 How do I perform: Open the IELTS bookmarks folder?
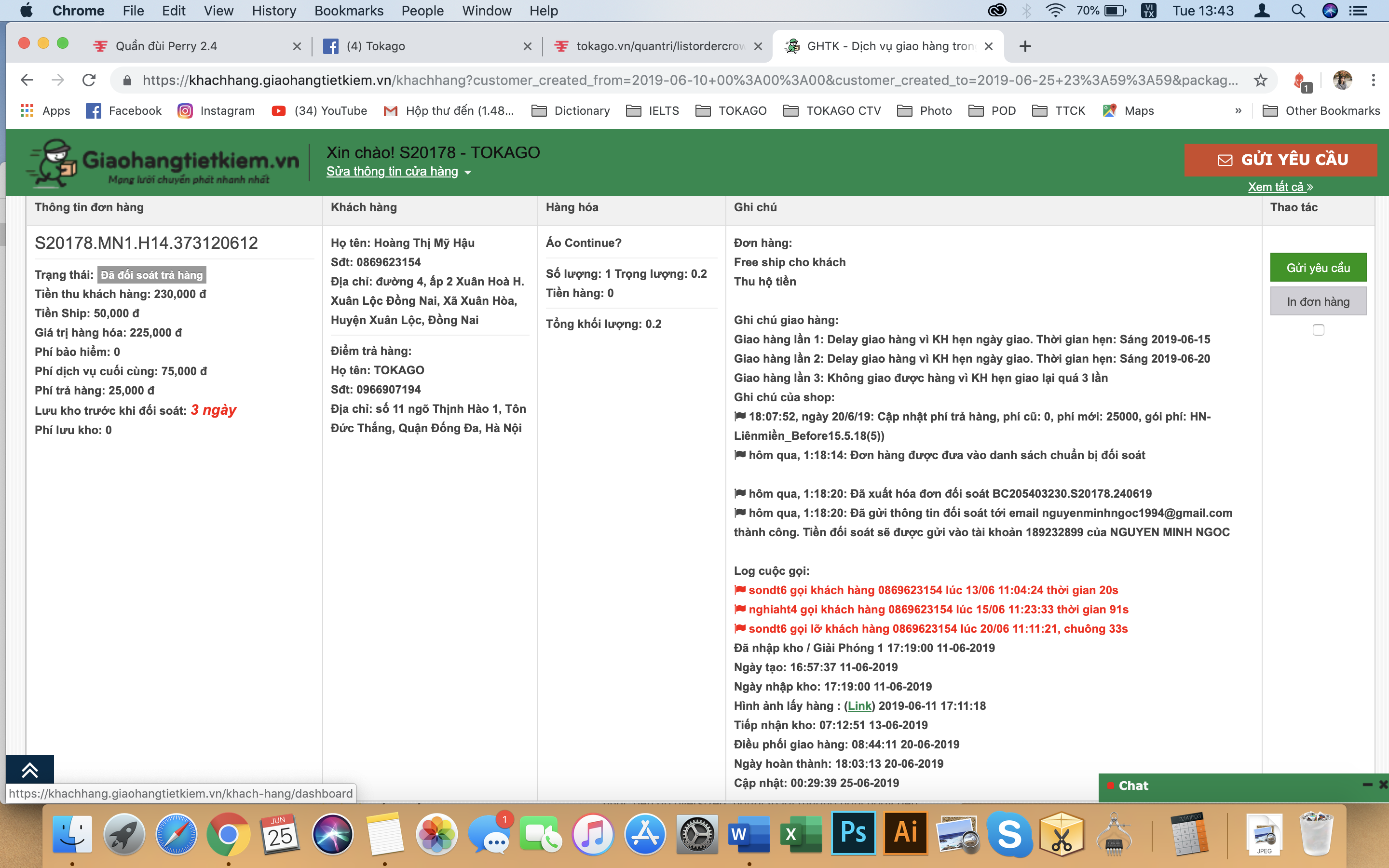click(x=653, y=111)
